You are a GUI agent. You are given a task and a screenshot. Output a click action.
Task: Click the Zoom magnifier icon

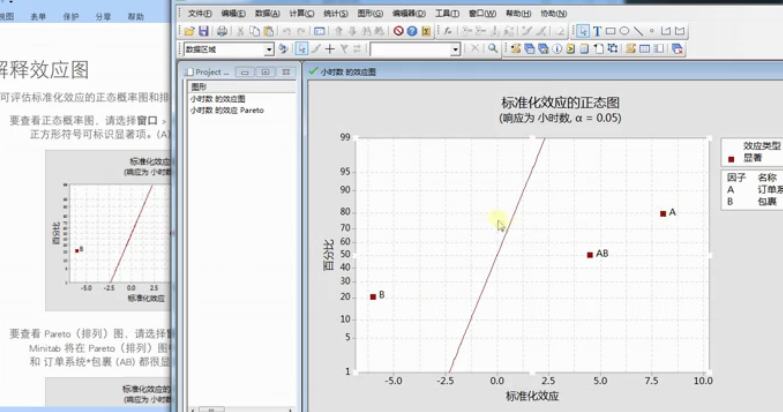(492, 48)
